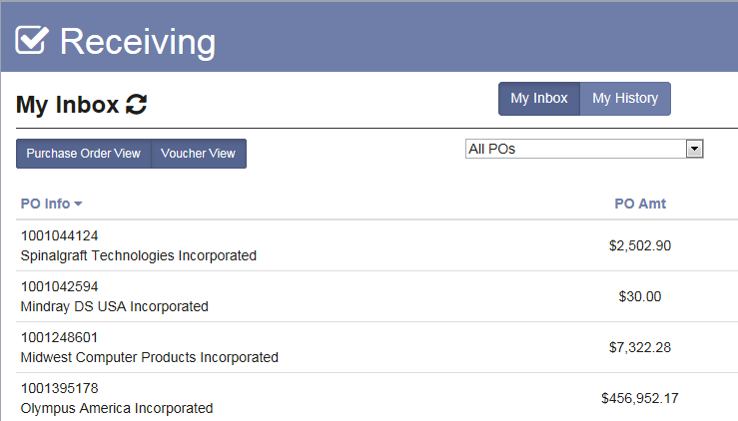Open PO 1001044124 Spinalgraft Technologies row
The image size is (738, 421).
click(x=377, y=245)
